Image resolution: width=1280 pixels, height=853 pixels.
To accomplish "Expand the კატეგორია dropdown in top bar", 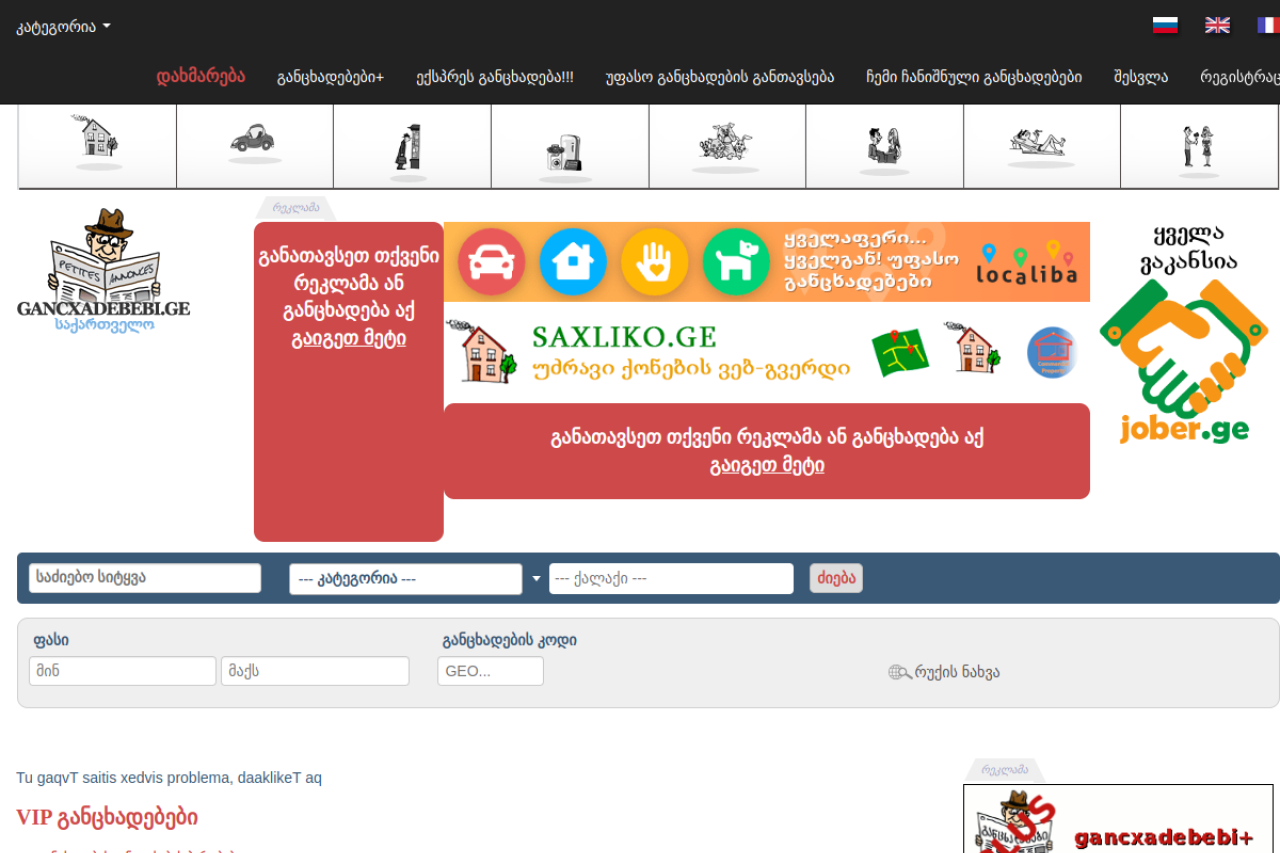I will coord(63,26).
